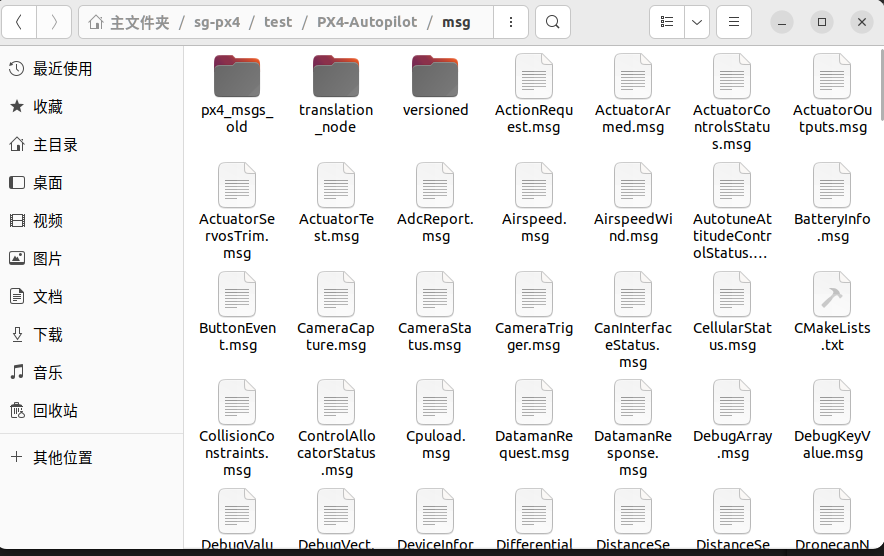Open Desktop (桌面) in sidebar
Screen dimensions: 884x556
pos(91,183)
